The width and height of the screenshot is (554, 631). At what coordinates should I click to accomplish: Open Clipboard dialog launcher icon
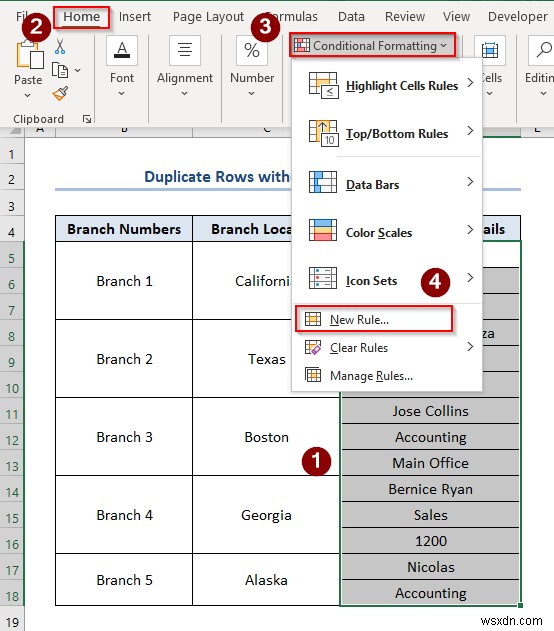pyautogui.click(x=86, y=119)
